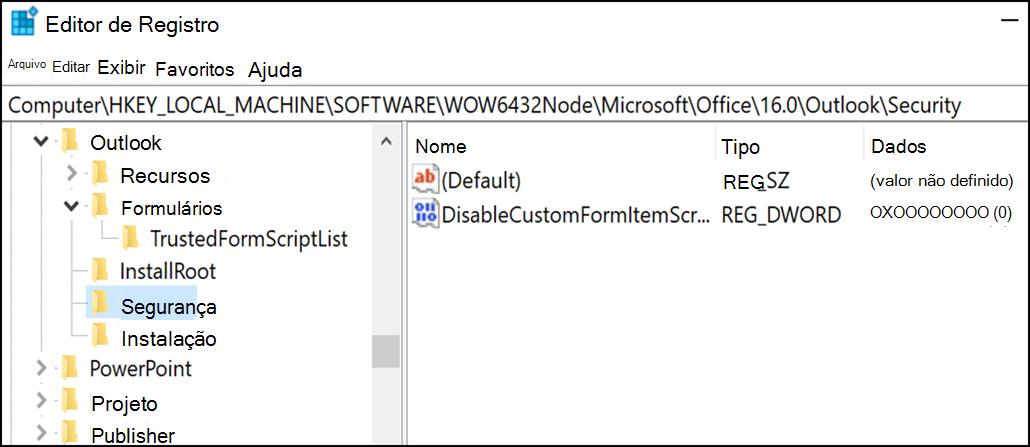Click the Recursos folder icon
The image size is (1030, 447).
[100, 174]
